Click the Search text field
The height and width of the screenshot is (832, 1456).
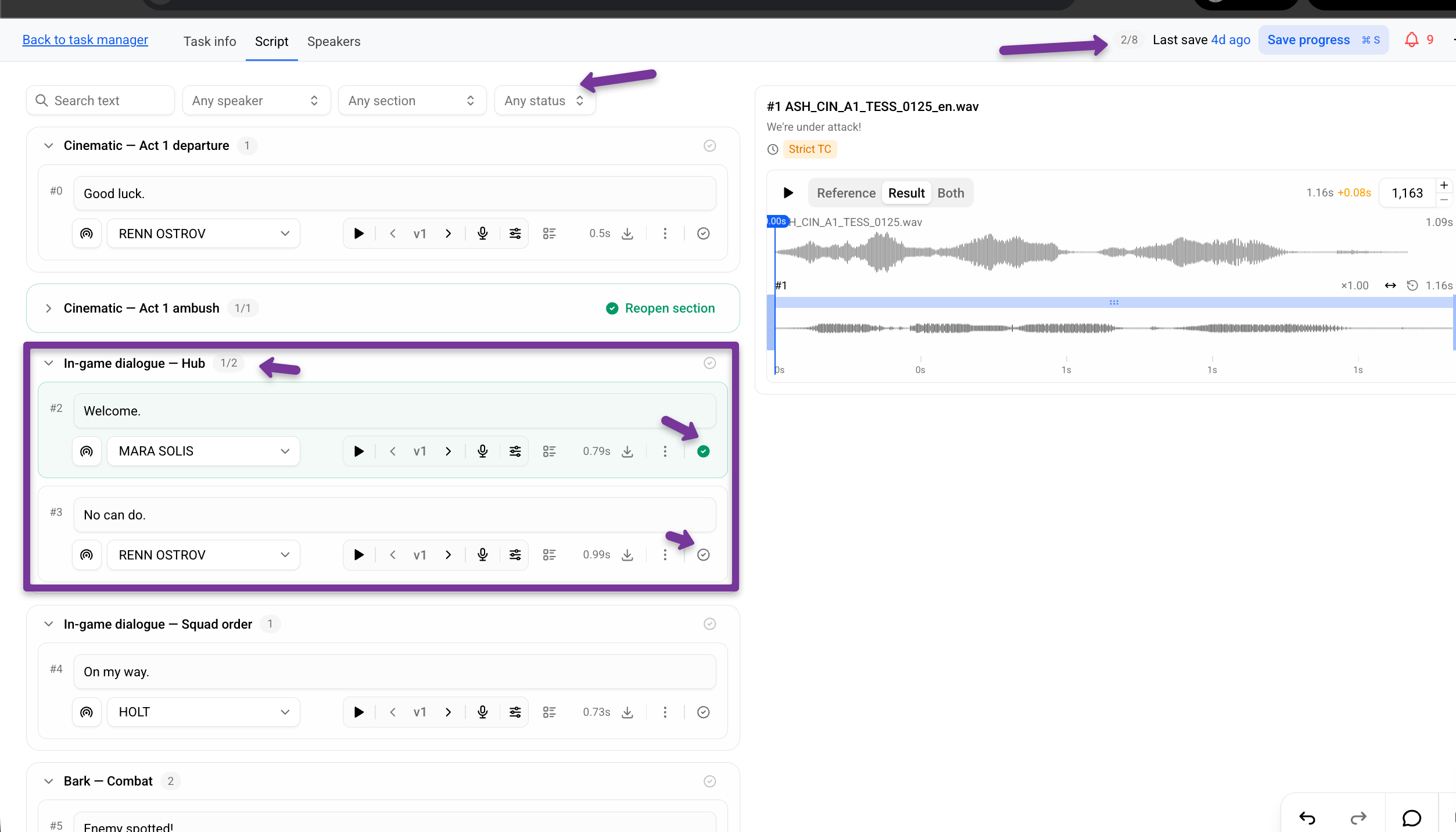point(100,101)
